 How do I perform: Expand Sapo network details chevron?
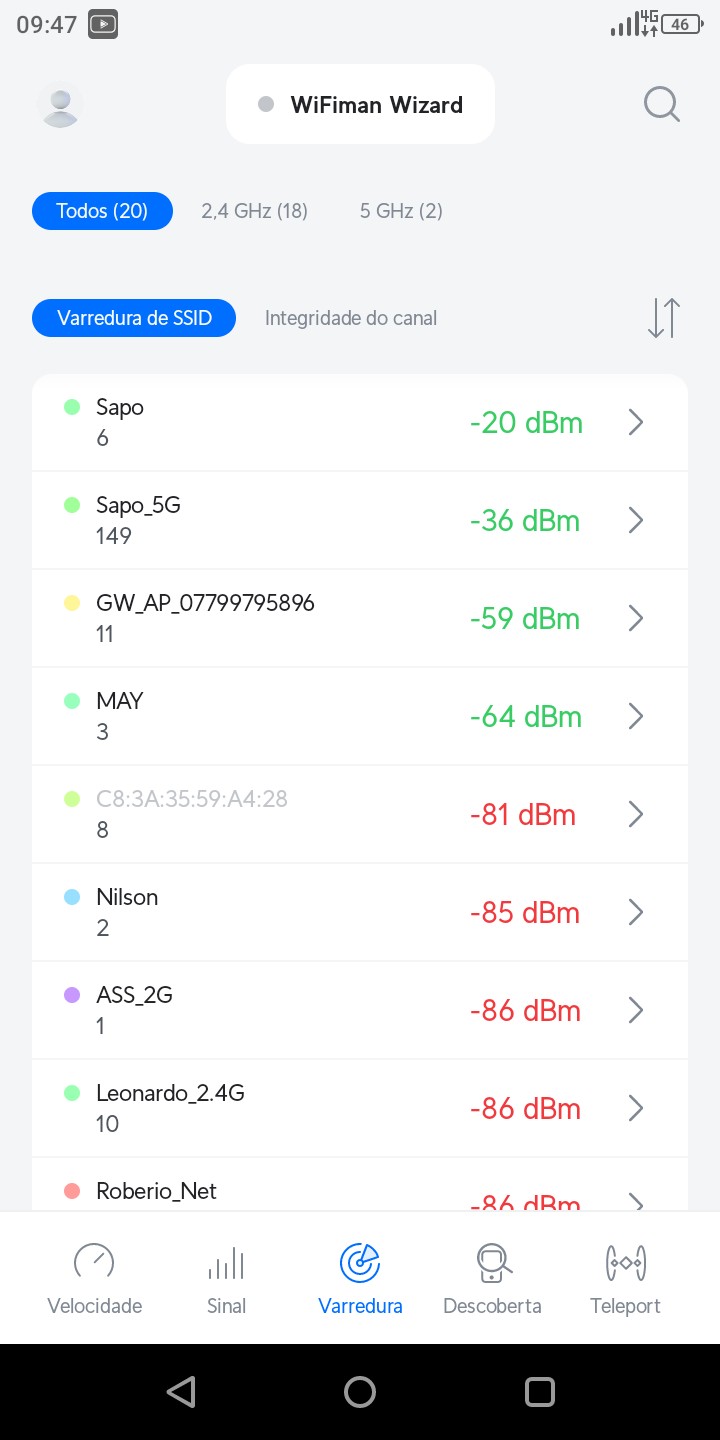click(635, 423)
